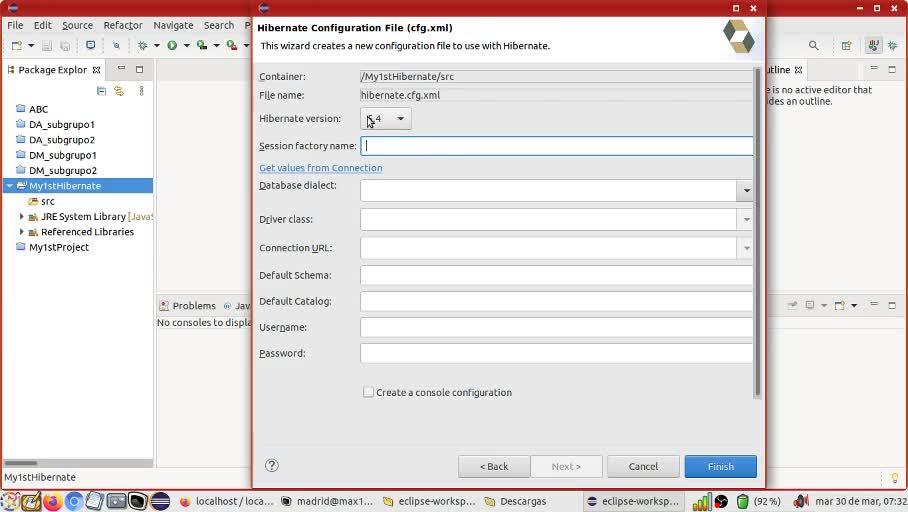Click Collapse All icon in Package Explorer
908x512 pixels.
pyautogui.click(x=101, y=91)
